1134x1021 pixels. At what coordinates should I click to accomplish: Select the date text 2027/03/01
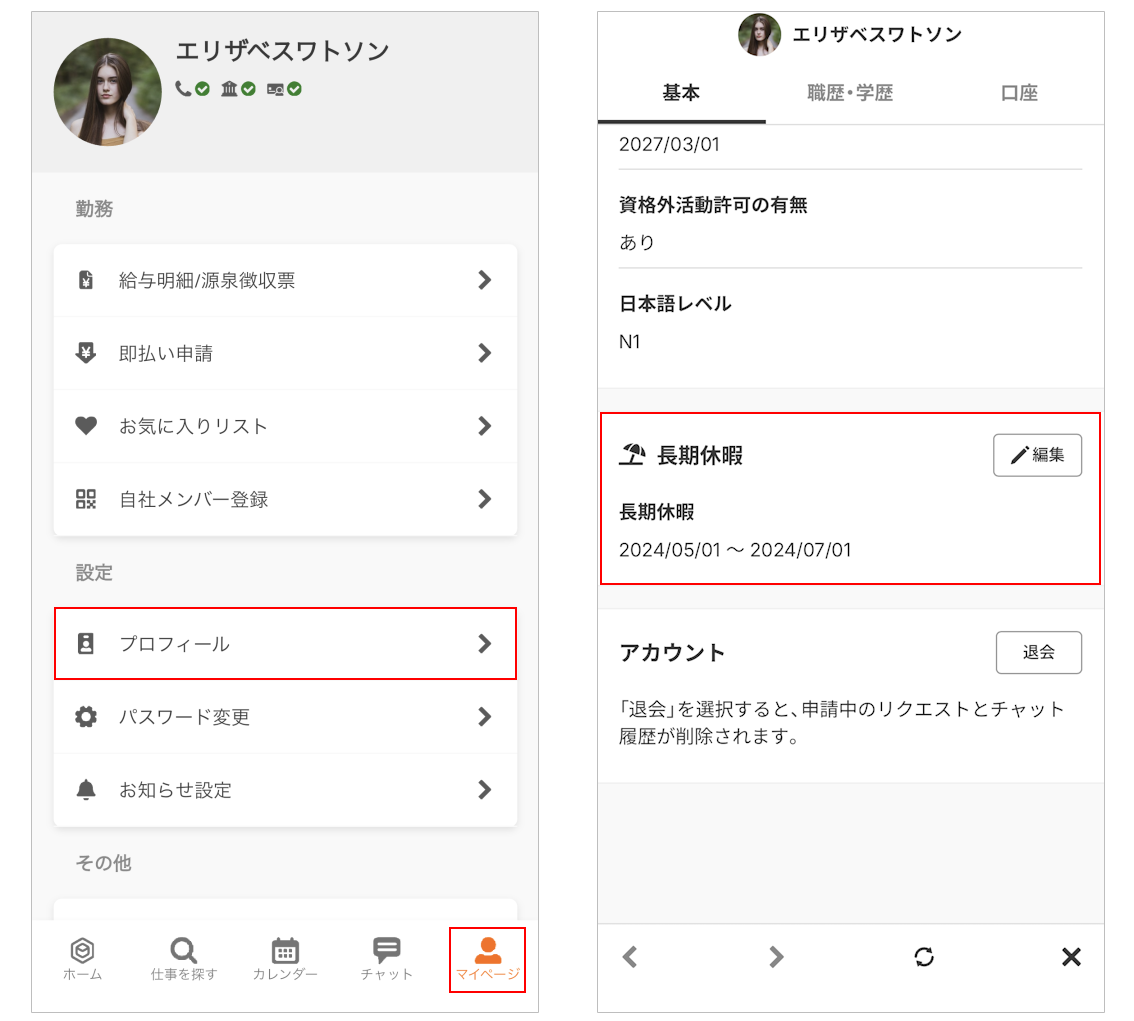(x=670, y=145)
